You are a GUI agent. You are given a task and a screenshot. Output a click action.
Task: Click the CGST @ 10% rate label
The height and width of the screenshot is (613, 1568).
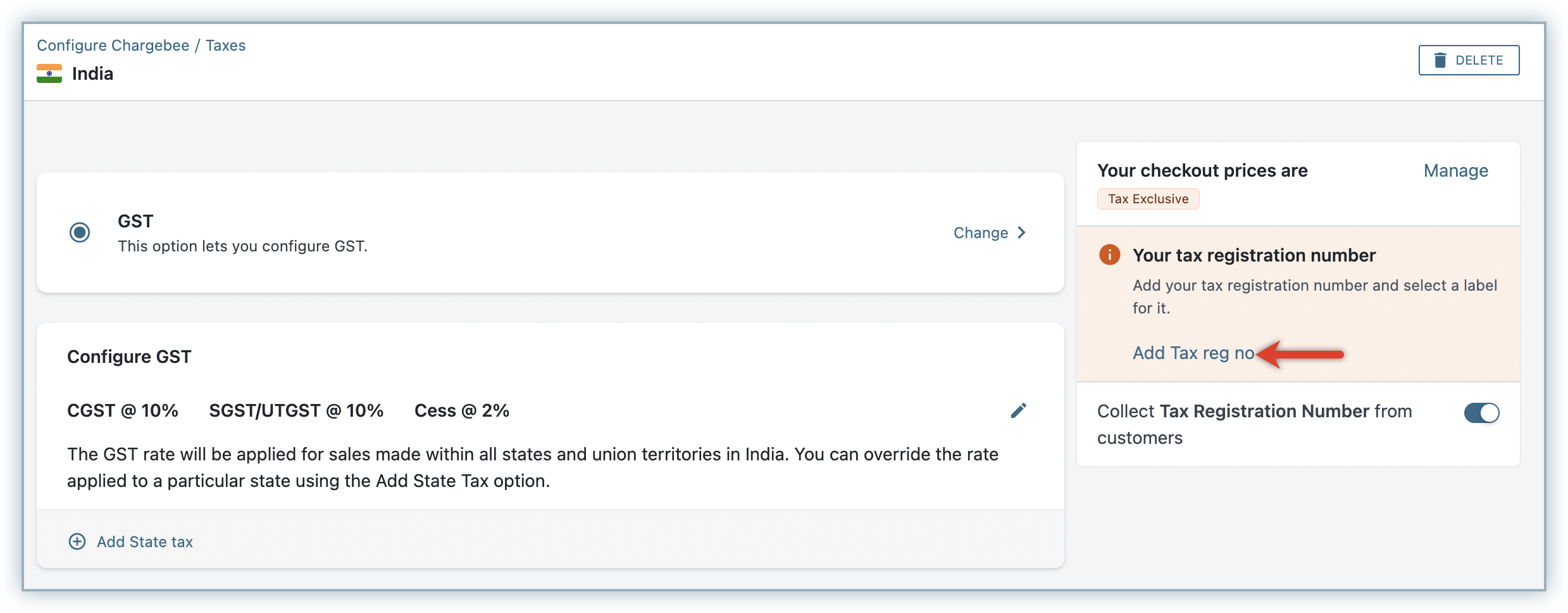[123, 410]
